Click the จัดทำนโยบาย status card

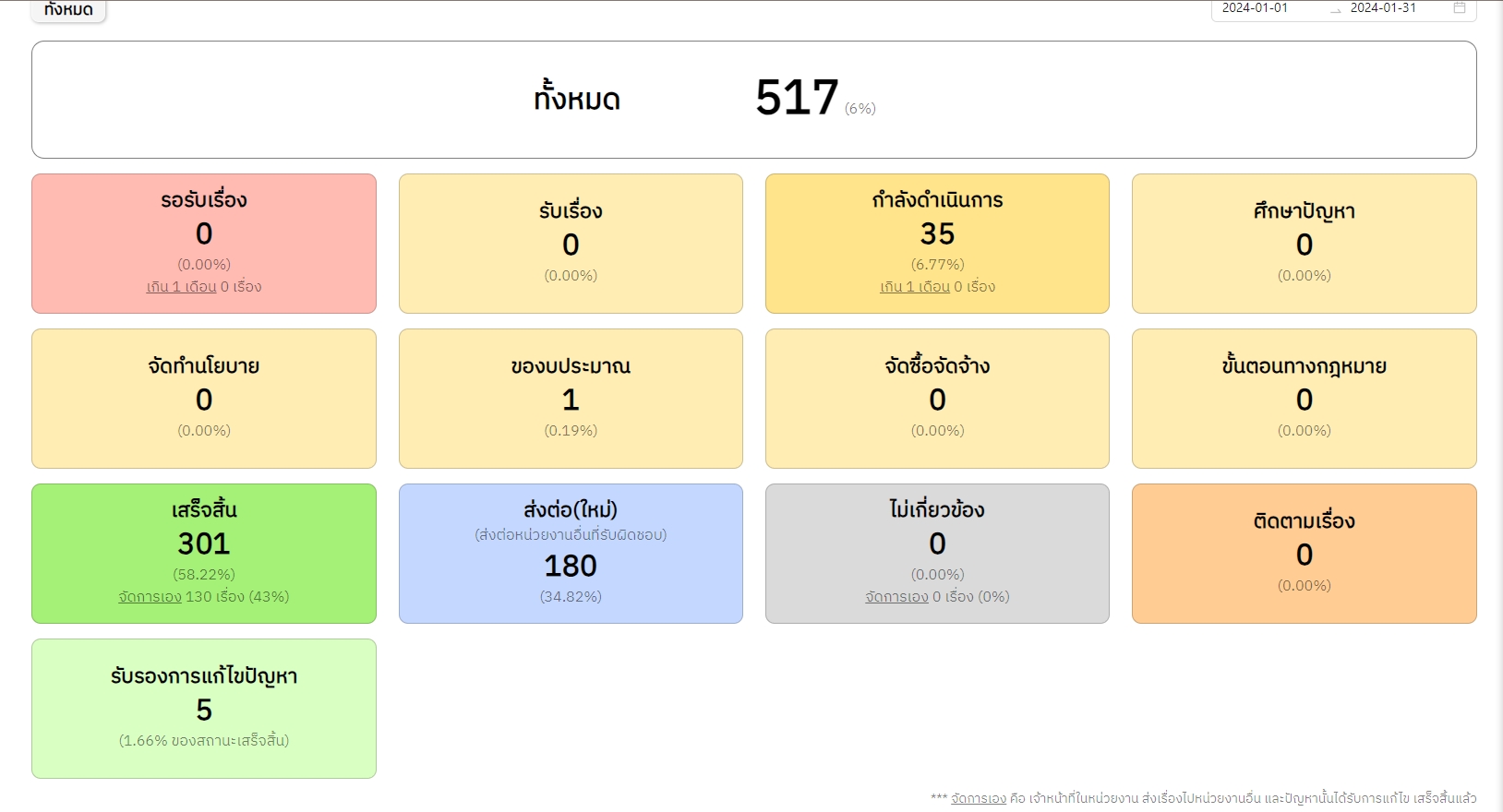(204, 398)
